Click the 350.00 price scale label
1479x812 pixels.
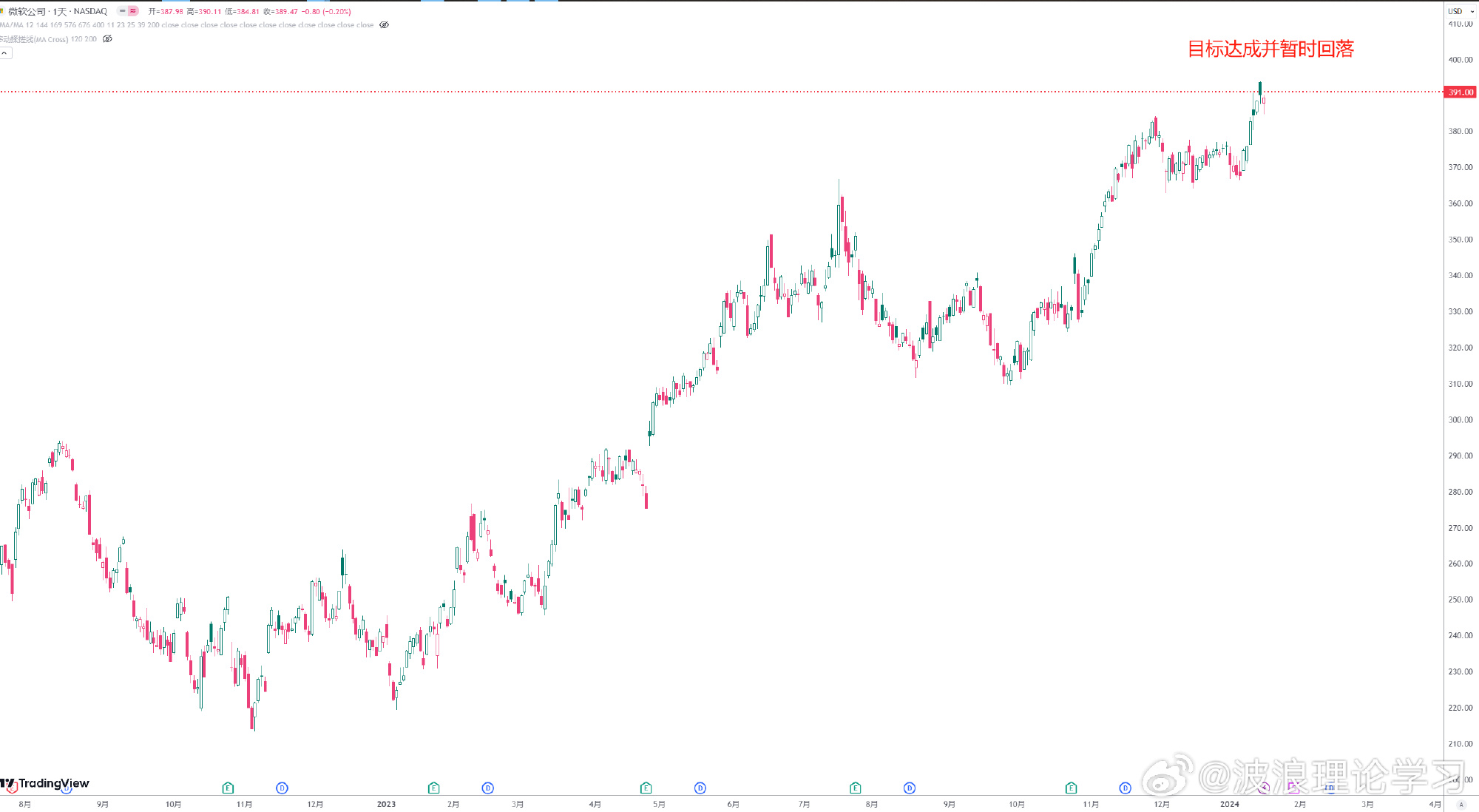[1461, 240]
